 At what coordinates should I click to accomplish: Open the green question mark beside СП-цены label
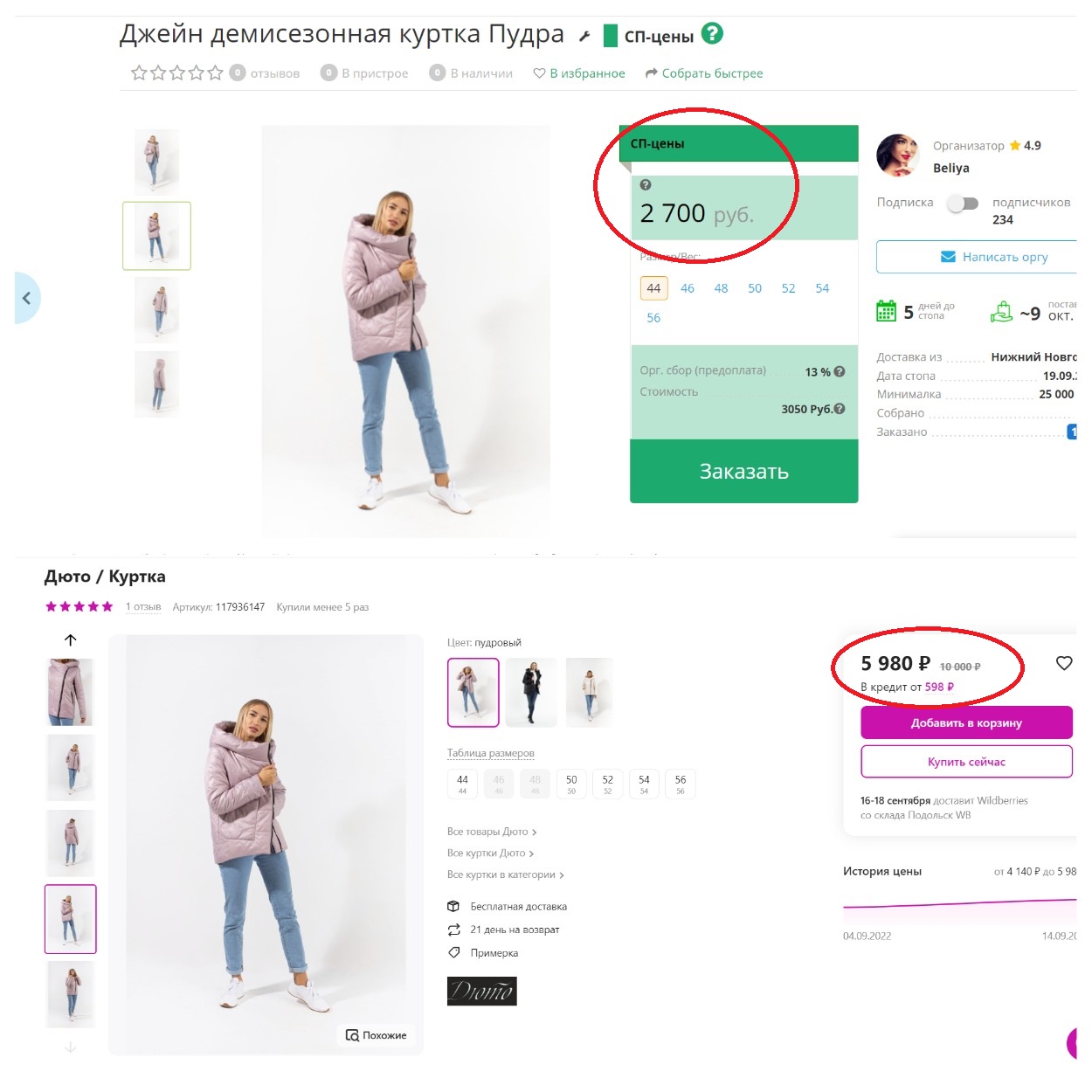(x=714, y=35)
